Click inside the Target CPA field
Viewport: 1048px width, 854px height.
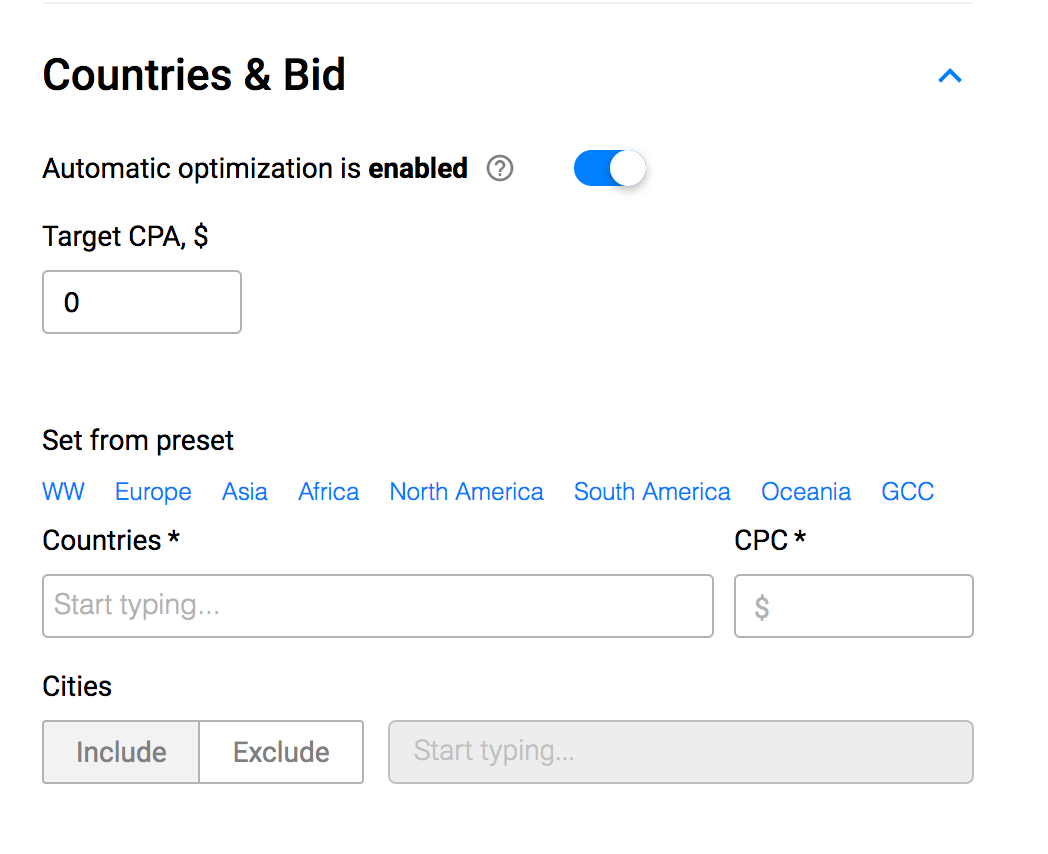coord(141,301)
